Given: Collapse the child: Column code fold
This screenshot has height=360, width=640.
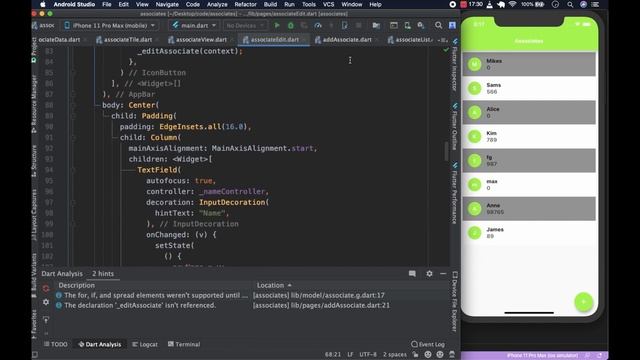Looking at the screenshot, I should click(74, 138).
